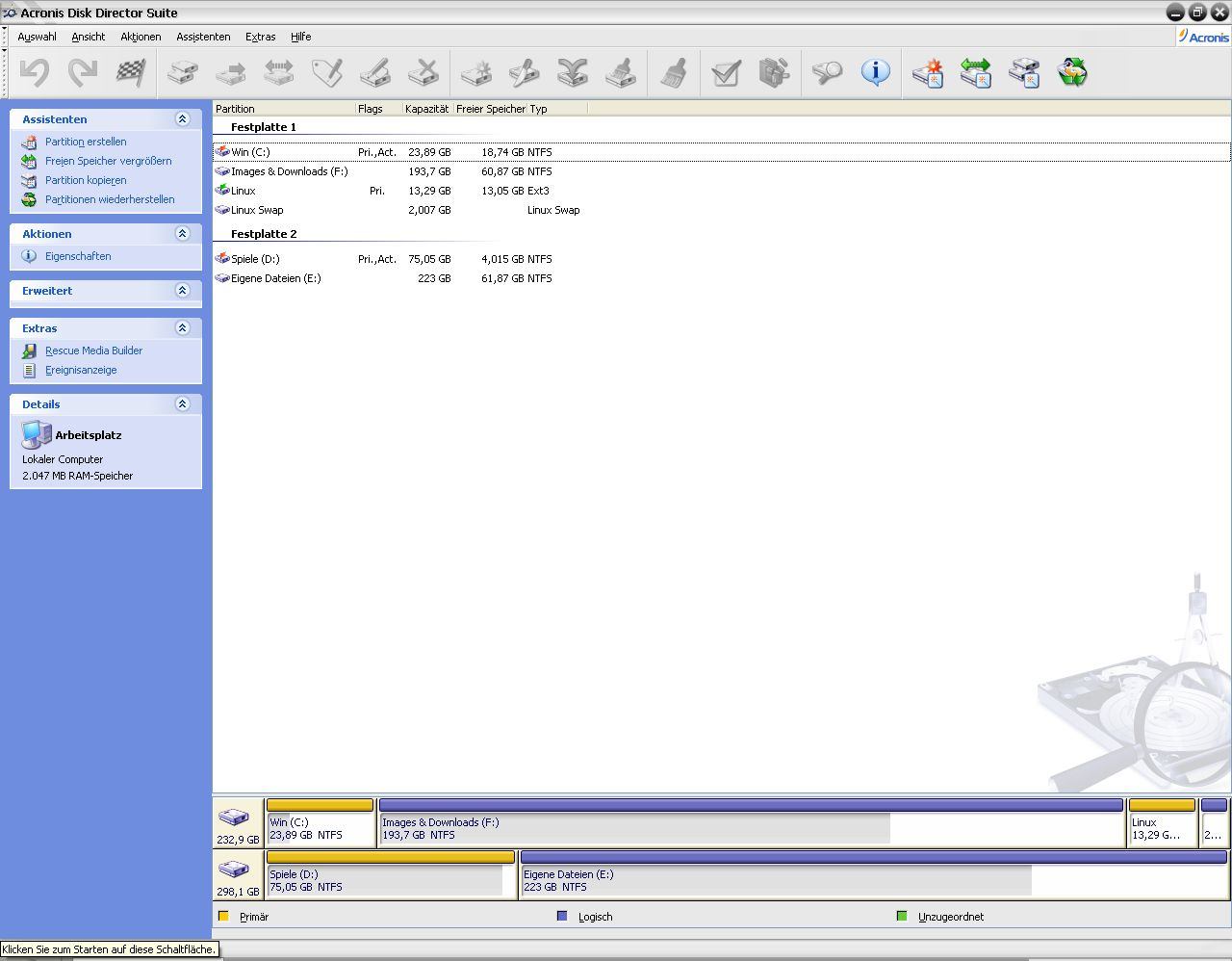Click the Festplatte 1 disk icon, 232,9 GB
Image resolution: width=1232 pixels, height=961 pixels.
pos(234,818)
